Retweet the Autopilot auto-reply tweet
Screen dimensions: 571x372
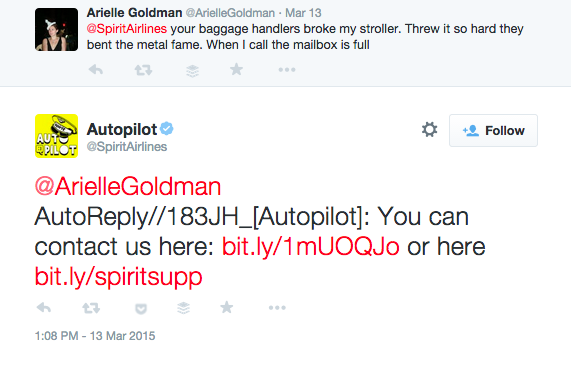91,308
